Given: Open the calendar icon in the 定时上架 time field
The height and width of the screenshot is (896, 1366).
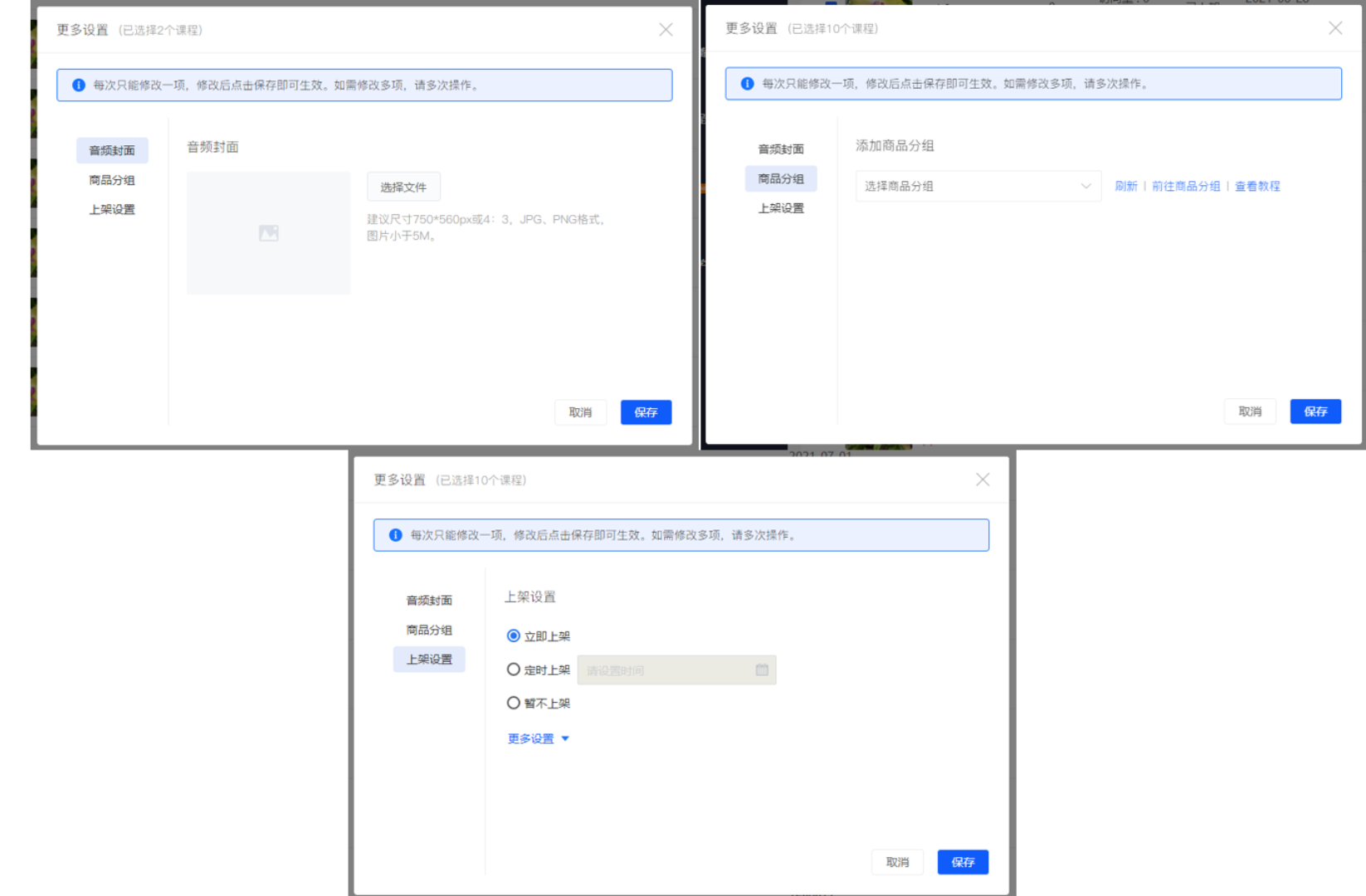Looking at the screenshot, I should (762, 670).
